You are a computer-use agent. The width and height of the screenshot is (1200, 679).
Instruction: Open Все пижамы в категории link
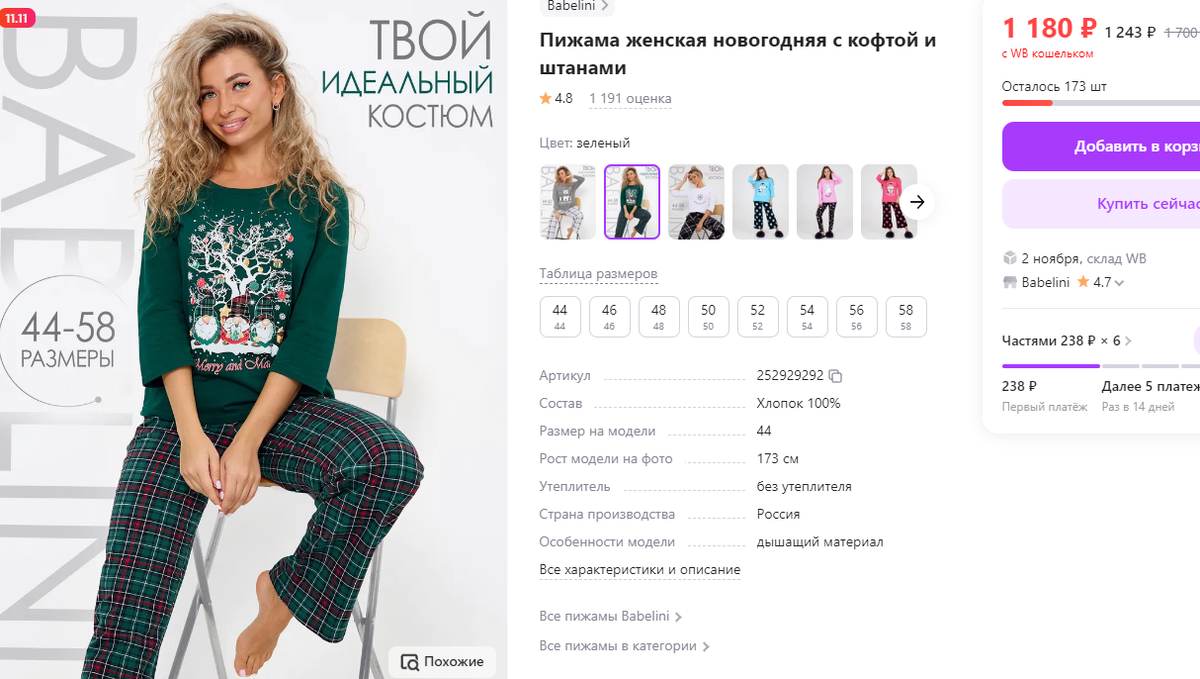(x=624, y=646)
